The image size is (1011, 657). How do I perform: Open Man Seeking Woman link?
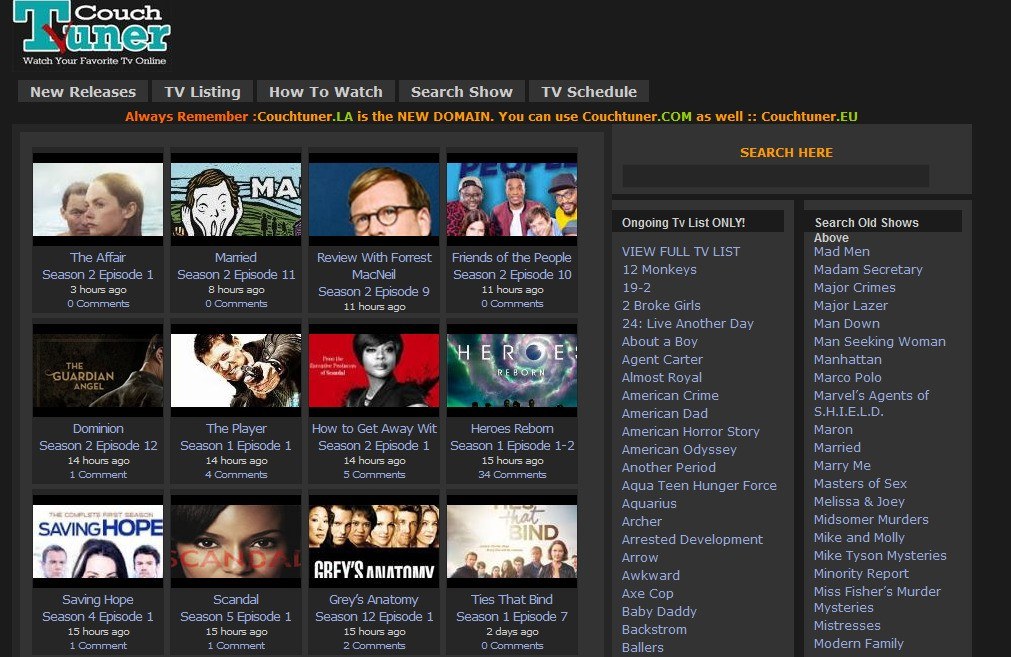coord(879,342)
